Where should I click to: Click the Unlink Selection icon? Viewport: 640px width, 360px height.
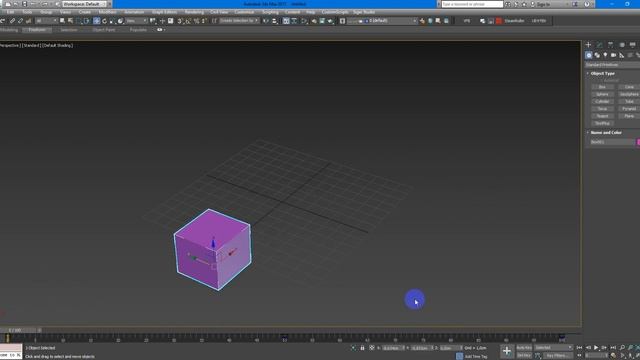click(x=20, y=21)
